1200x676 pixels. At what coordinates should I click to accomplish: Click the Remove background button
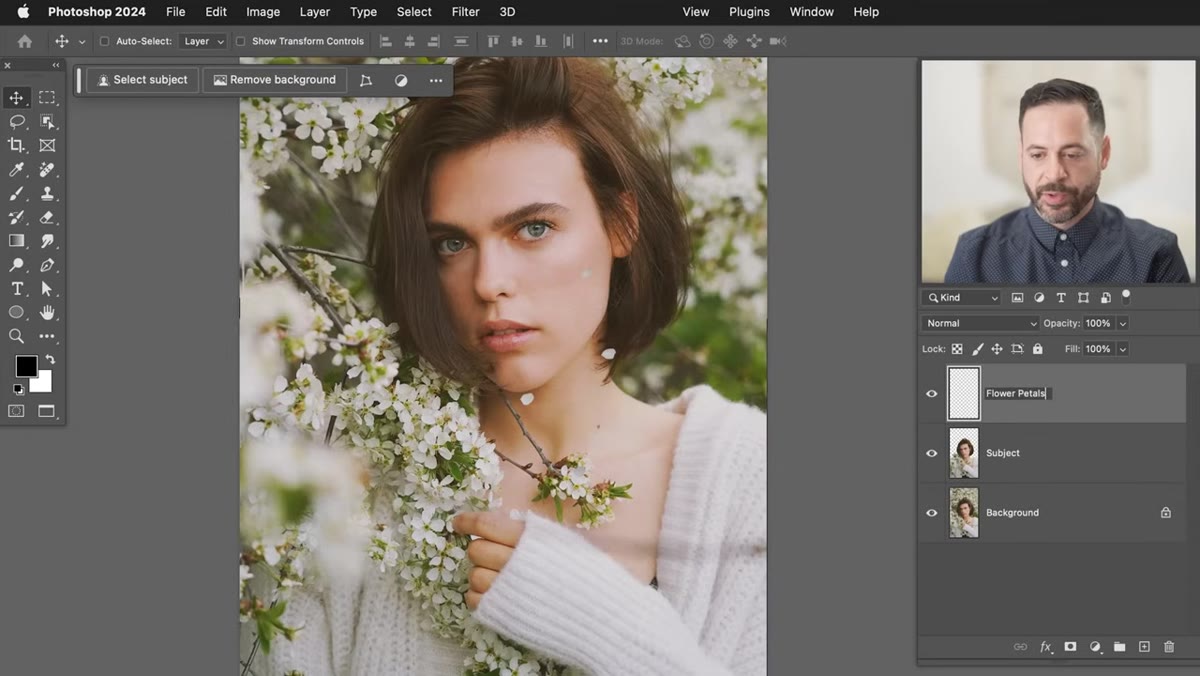tap(275, 80)
